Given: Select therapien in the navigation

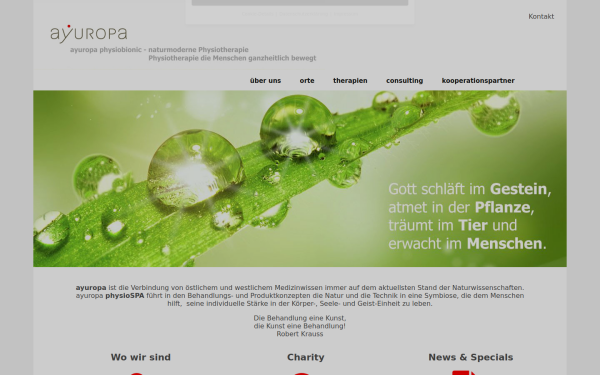Looking at the screenshot, I should click(x=350, y=81).
